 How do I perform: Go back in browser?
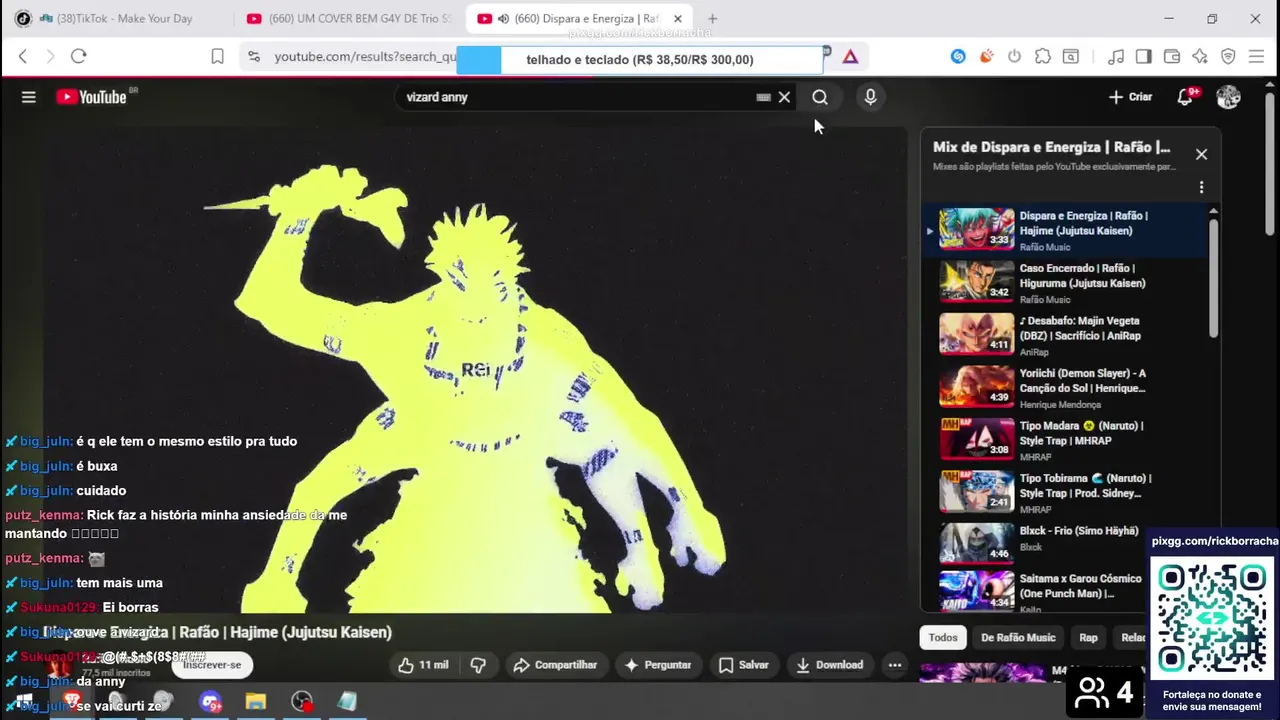(x=23, y=57)
